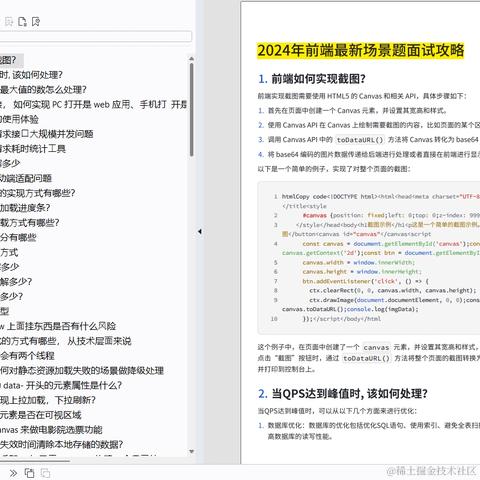The height and width of the screenshot is (480, 480).
Task: Open bookmark '最大值的数怎么处理?'
Action: [x=43, y=90]
